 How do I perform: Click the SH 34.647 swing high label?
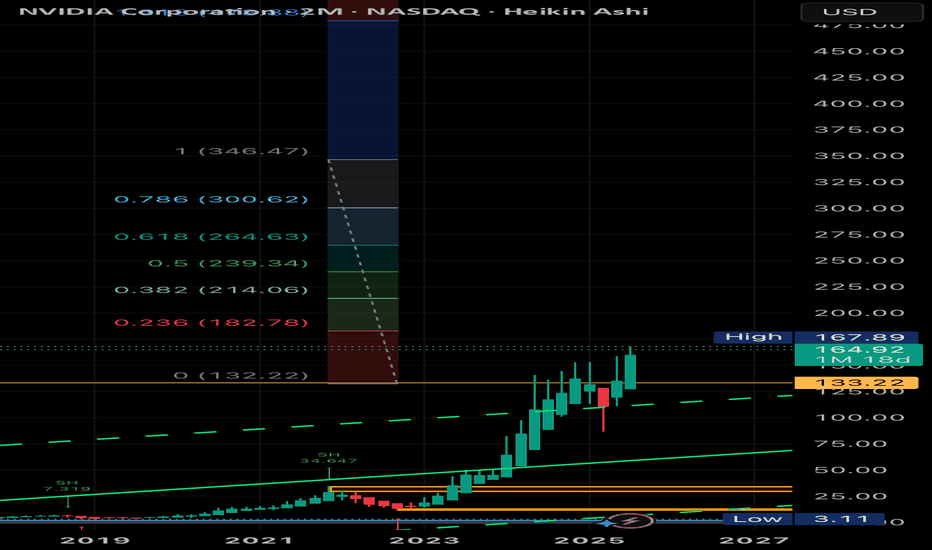329,457
